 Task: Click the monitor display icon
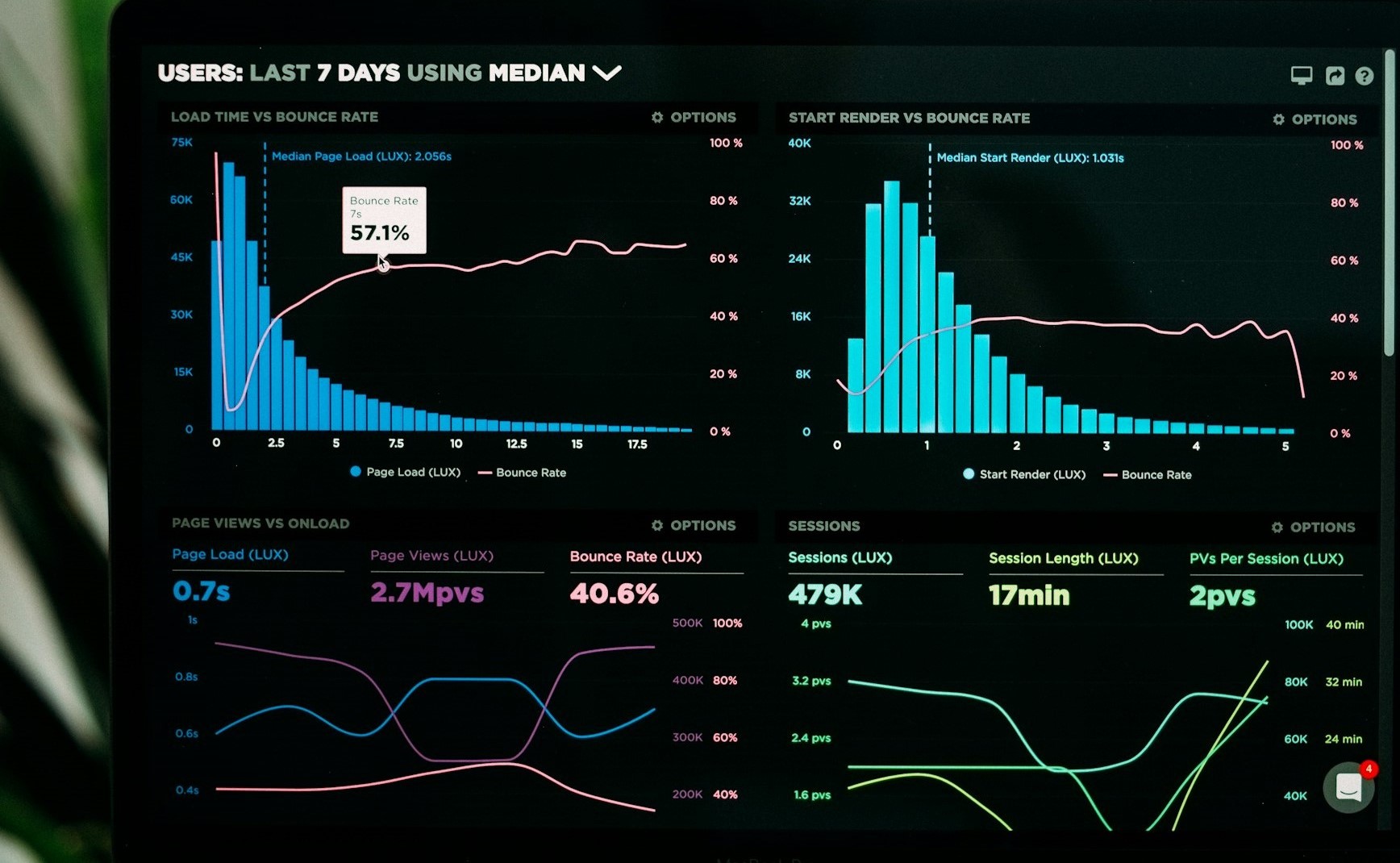(x=1301, y=76)
